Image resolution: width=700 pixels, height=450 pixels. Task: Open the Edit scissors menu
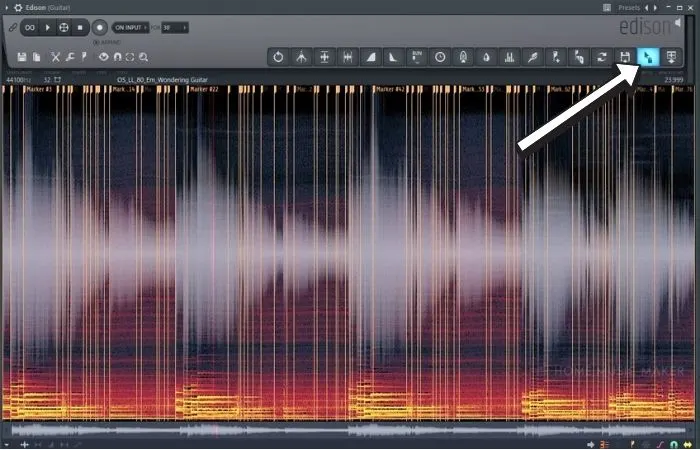tap(55, 57)
